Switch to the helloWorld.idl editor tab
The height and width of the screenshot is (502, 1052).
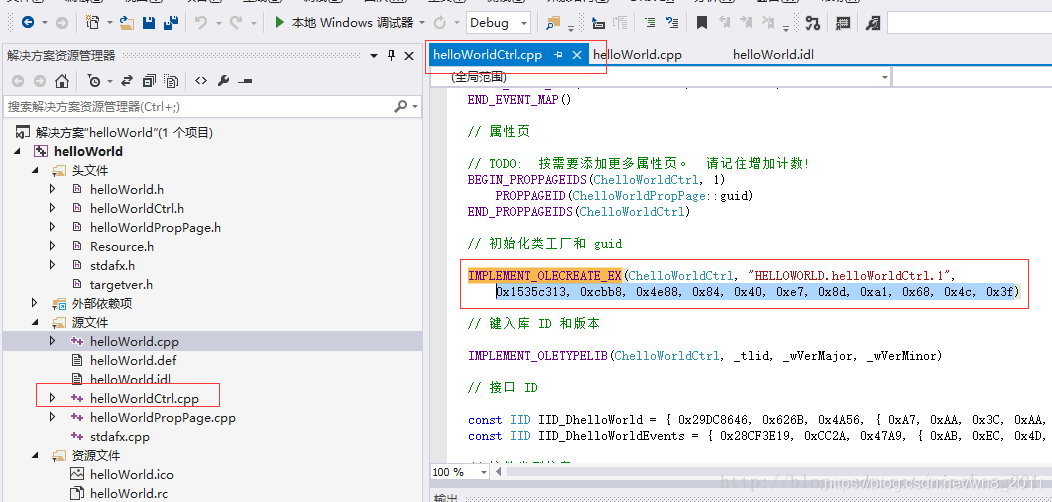(774, 55)
